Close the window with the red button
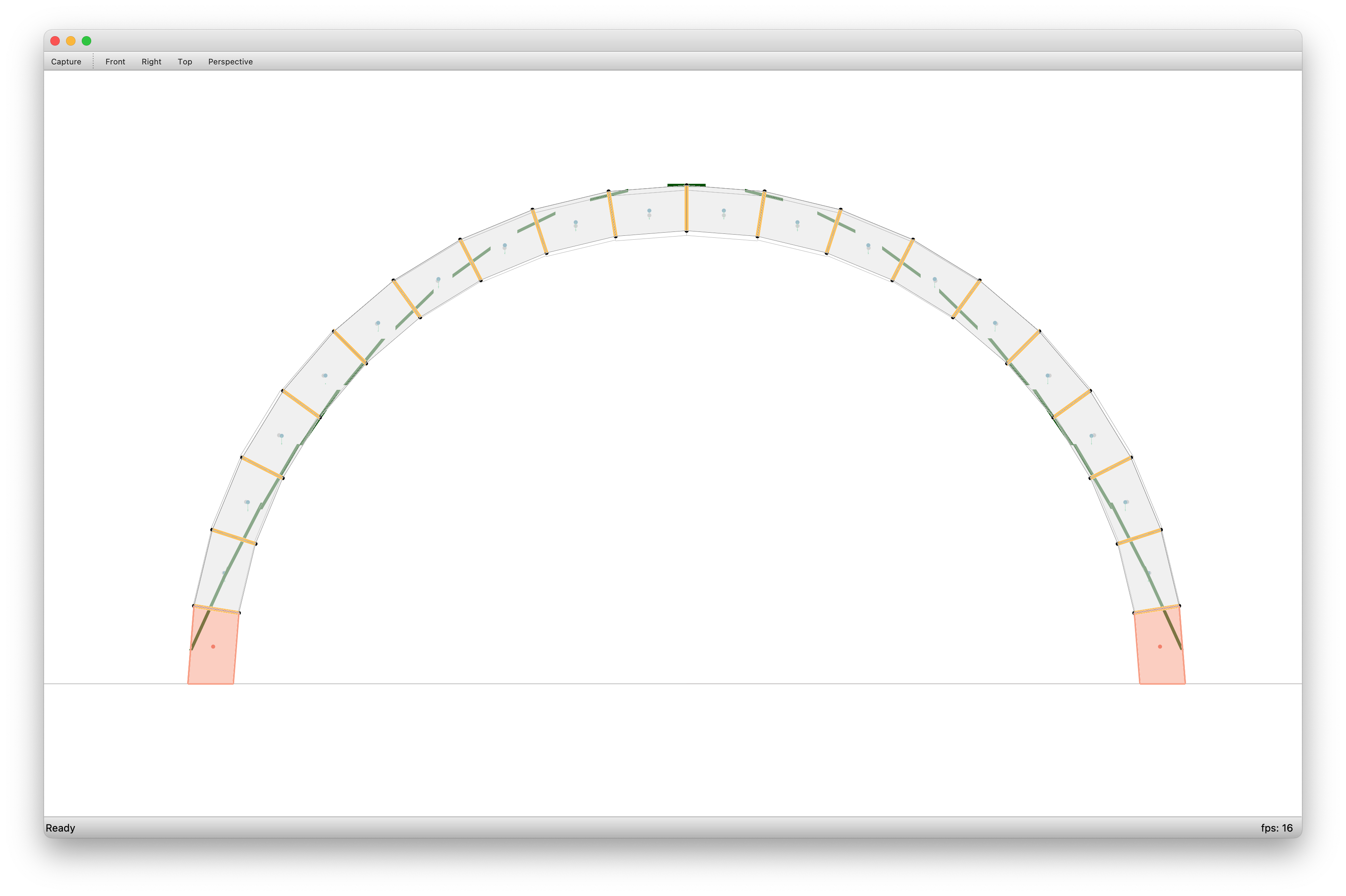The width and height of the screenshot is (1346, 896). tap(55, 40)
